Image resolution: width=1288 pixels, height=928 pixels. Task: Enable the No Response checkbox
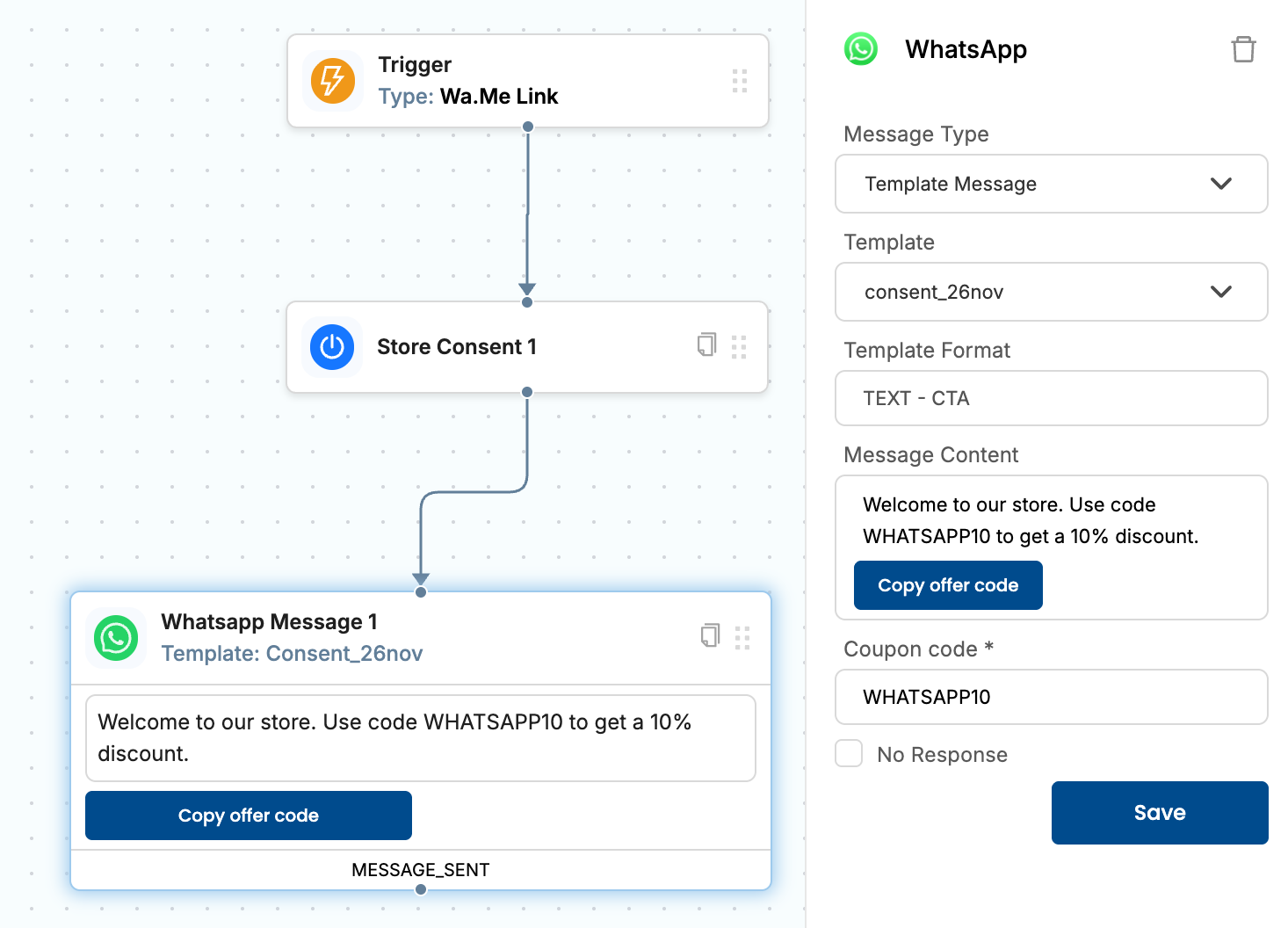pos(849,754)
